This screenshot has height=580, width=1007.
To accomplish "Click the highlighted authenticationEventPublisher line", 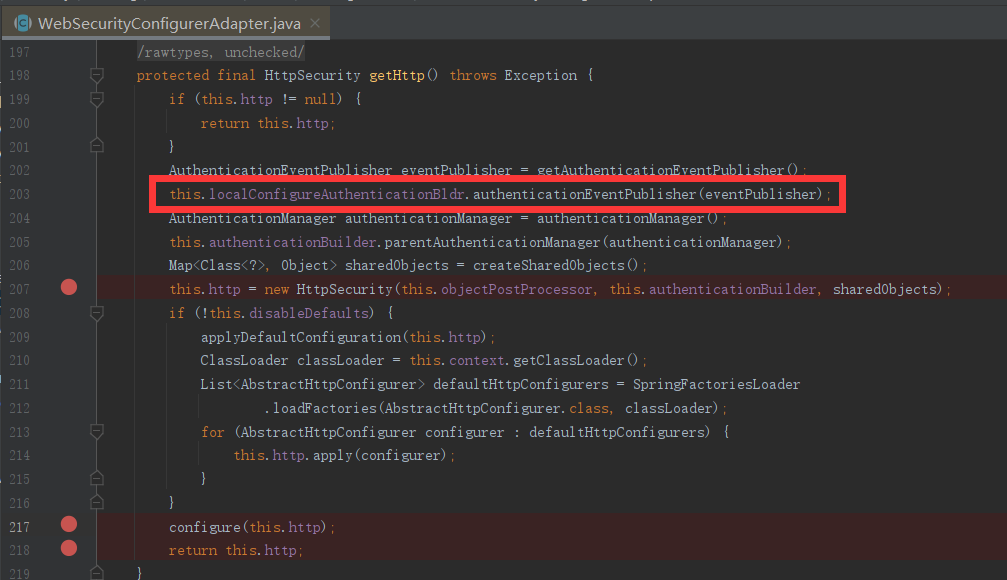I will click(500, 193).
